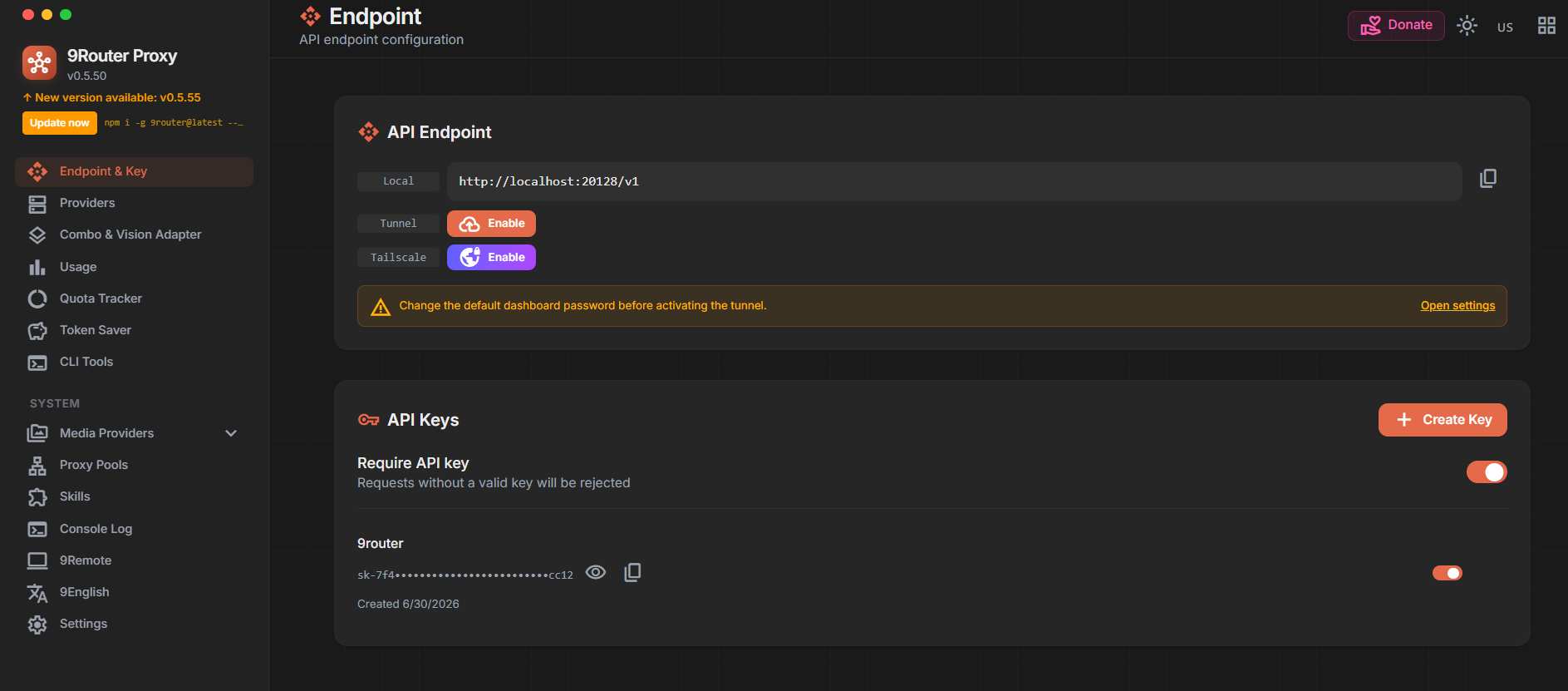The height and width of the screenshot is (691, 1568).
Task: Click the local endpoint URL field
Action: (954, 181)
